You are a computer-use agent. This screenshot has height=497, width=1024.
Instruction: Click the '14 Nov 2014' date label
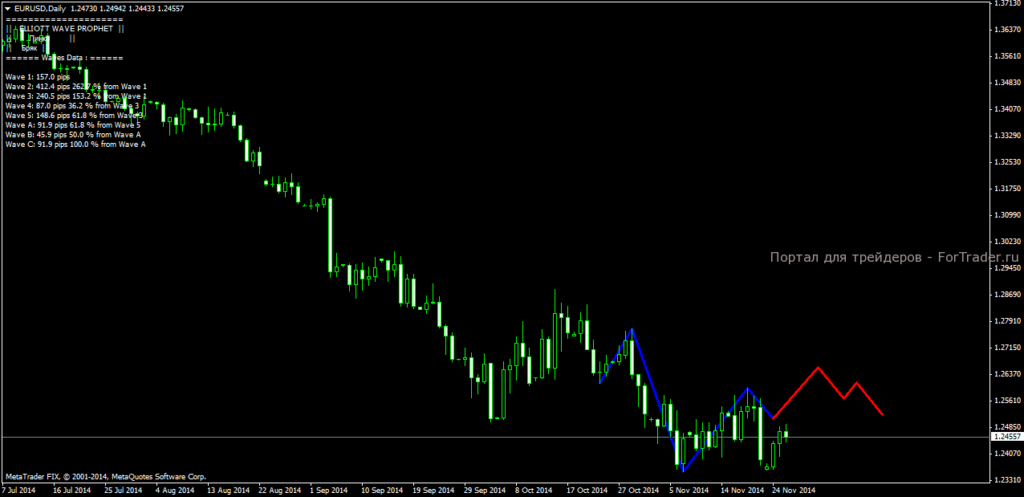[x=743, y=490]
